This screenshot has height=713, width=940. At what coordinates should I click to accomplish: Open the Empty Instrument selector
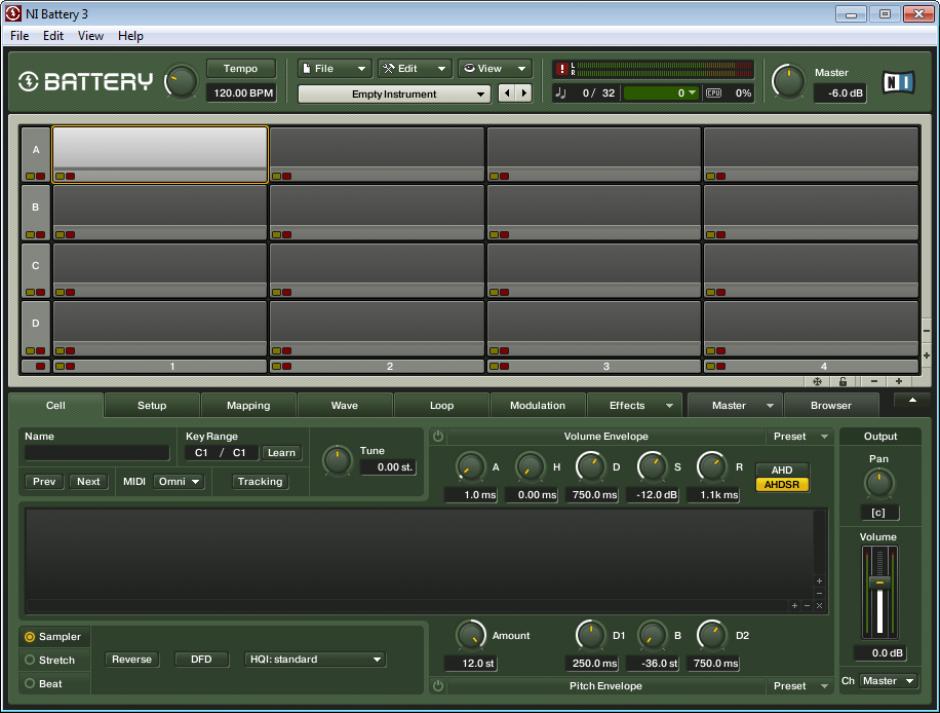(394, 94)
